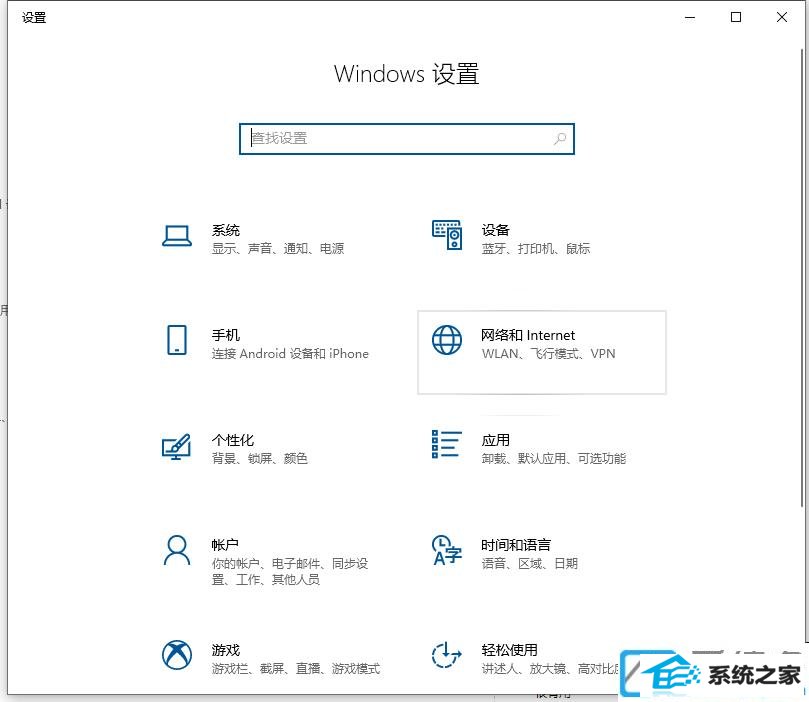Click 你的帐户、电子邮件、同步设置 description

point(290,572)
